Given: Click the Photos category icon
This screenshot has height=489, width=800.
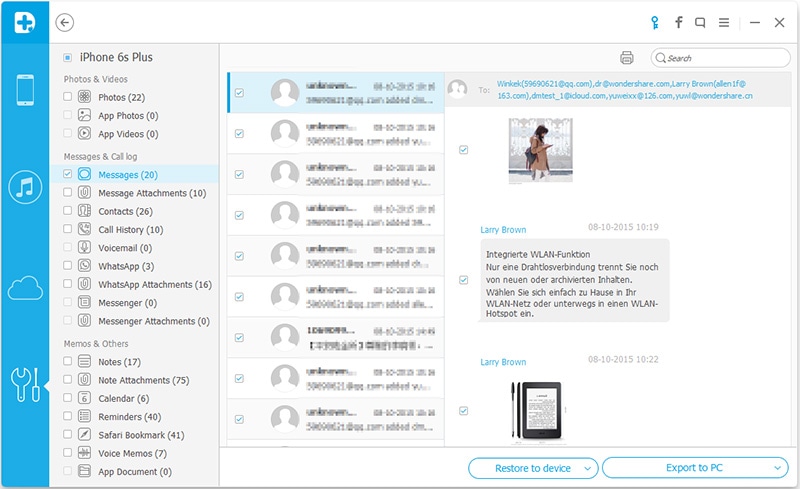Looking at the screenshot, I should pos(84,96).
